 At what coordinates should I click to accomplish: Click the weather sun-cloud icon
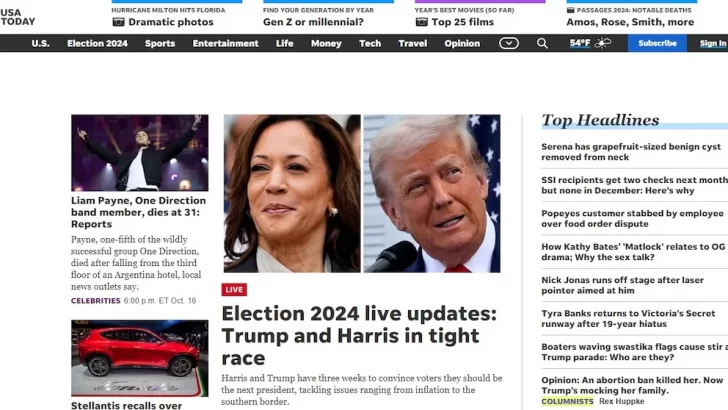tap(603, 43)
